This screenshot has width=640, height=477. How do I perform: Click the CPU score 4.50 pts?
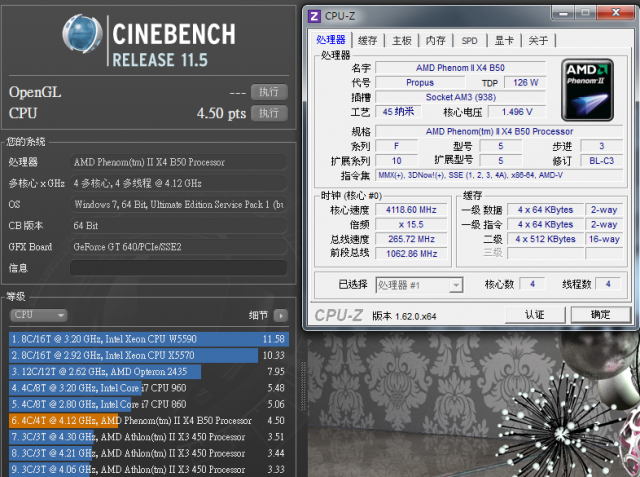[221, 113]
